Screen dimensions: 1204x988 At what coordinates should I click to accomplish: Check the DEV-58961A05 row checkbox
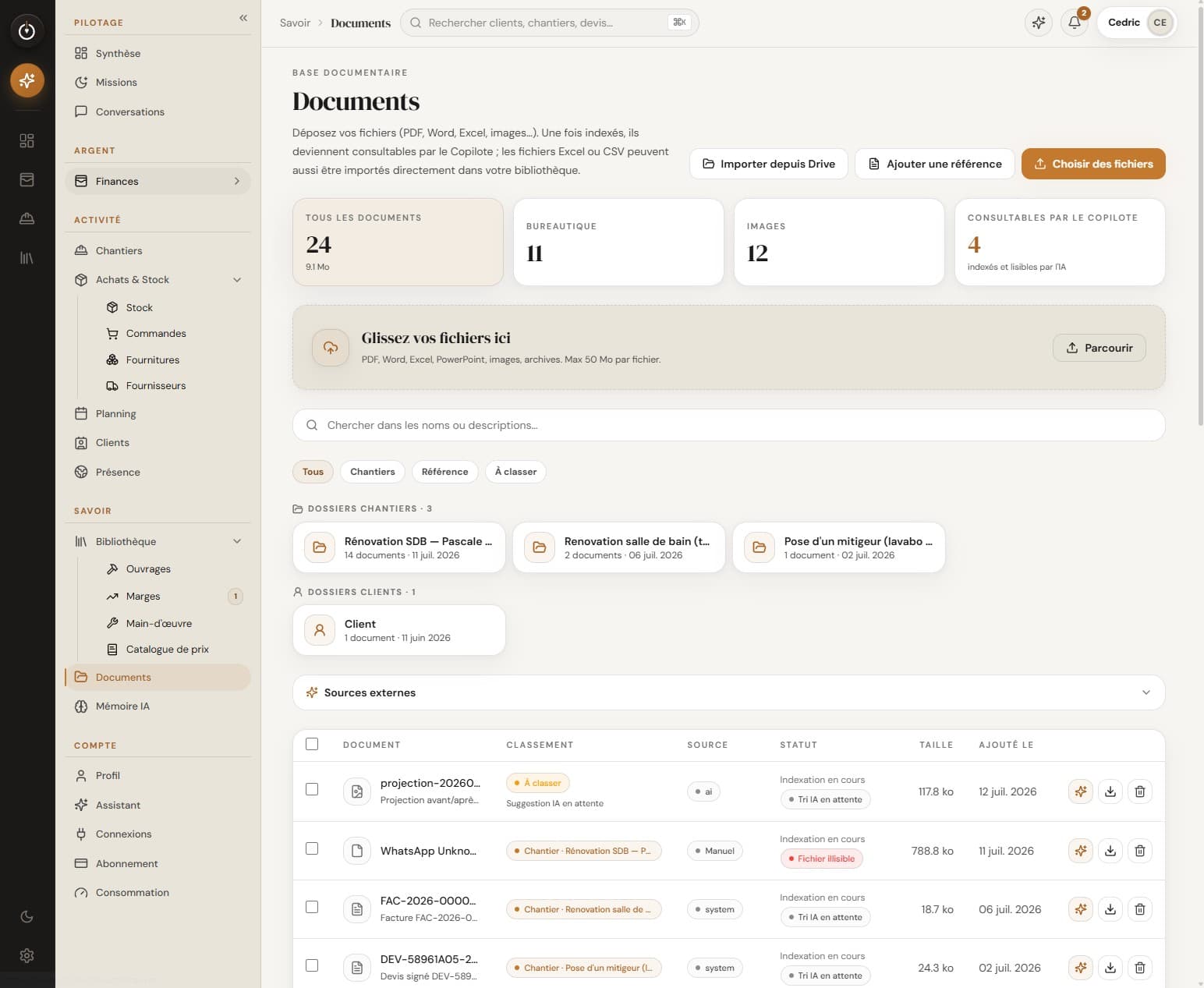click(312, 965)
